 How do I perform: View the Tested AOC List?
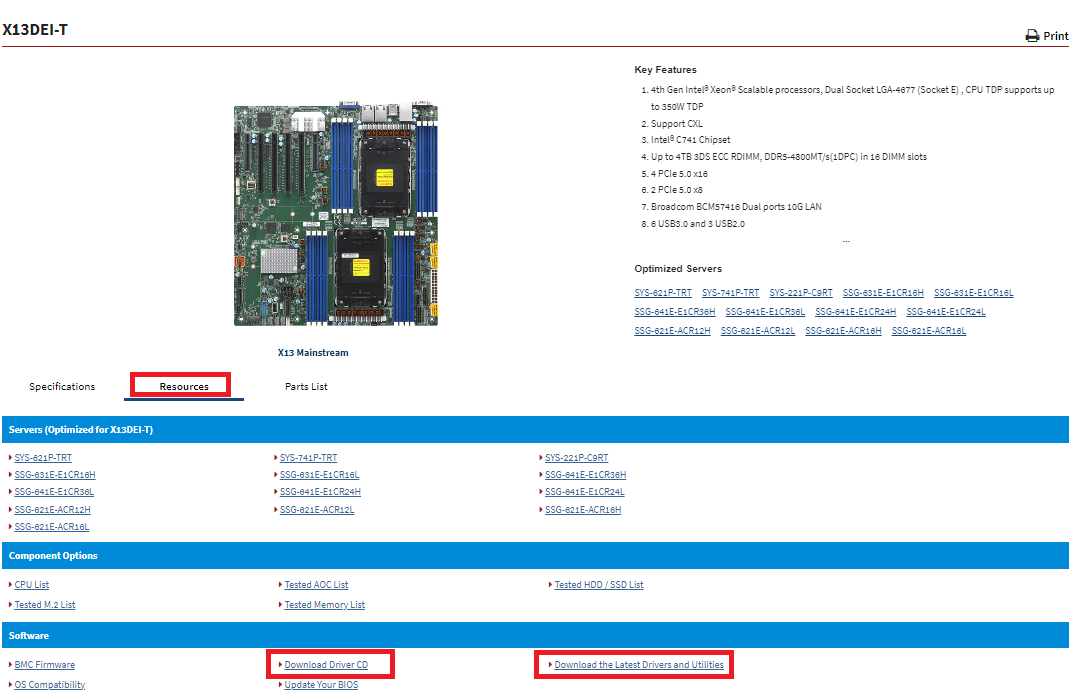pyautogui.click(x=316, y=585)
